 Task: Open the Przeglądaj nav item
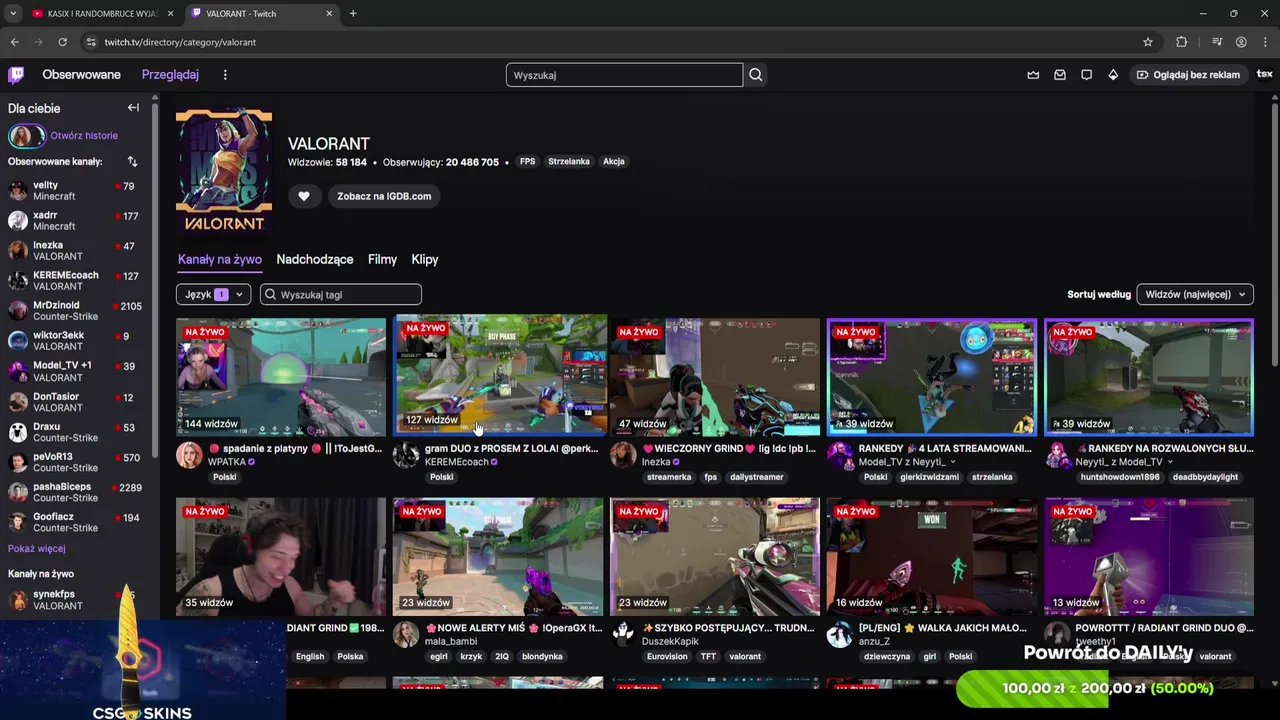[170, 75]
